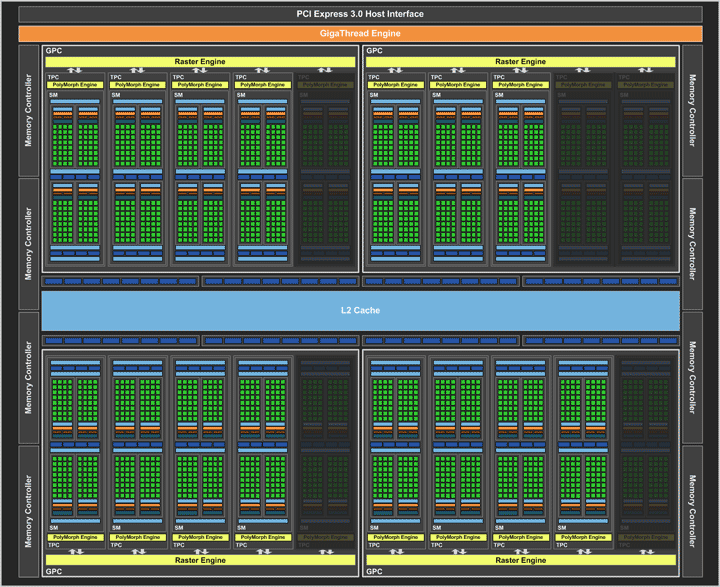Screen dimensions: 720x587
Task: Click Raster Engine in the bottom-left GPC
Action: click(200, 559)
